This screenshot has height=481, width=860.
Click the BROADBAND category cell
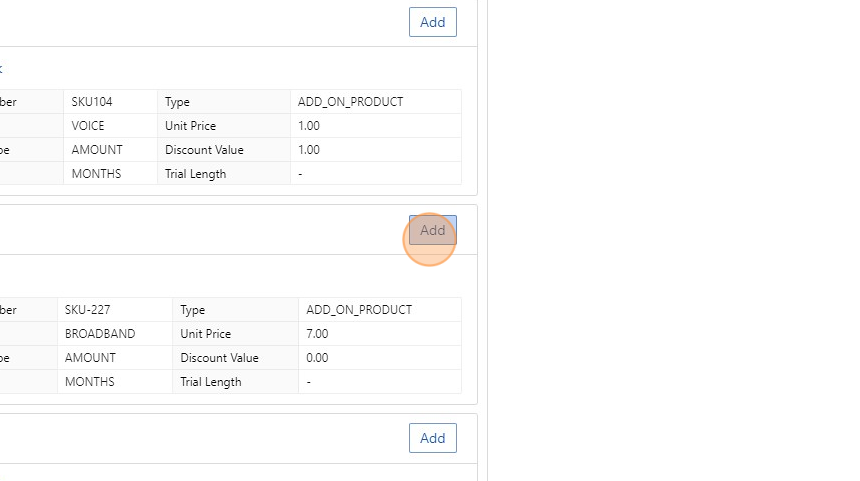(x=100, y=334)
